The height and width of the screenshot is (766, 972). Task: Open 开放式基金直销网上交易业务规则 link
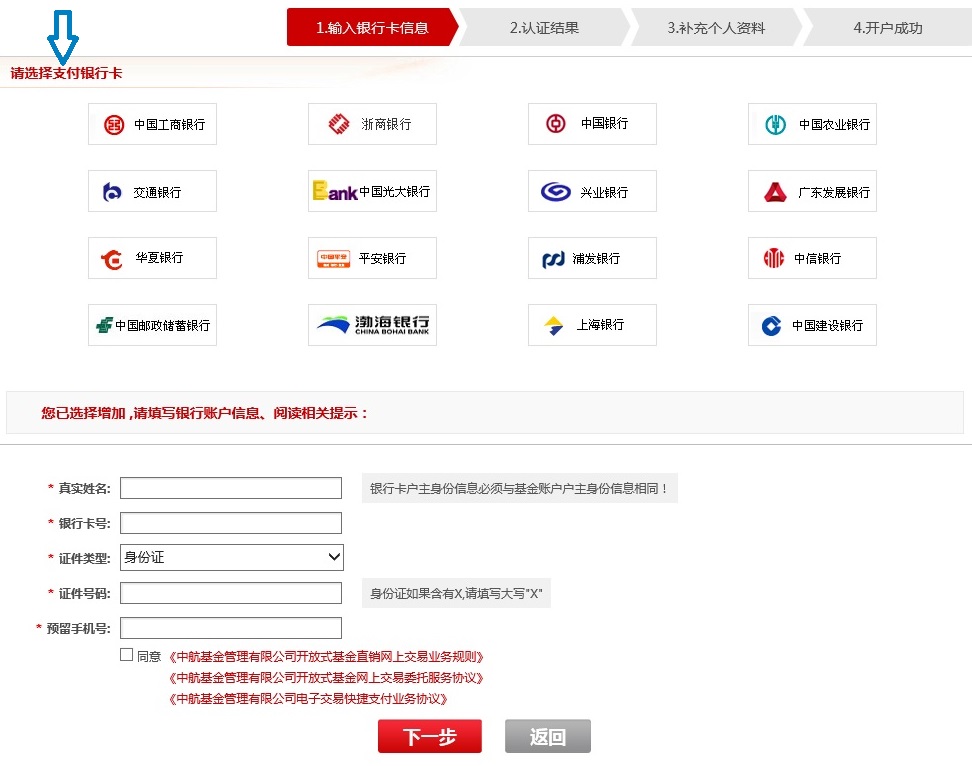[326, 656]
